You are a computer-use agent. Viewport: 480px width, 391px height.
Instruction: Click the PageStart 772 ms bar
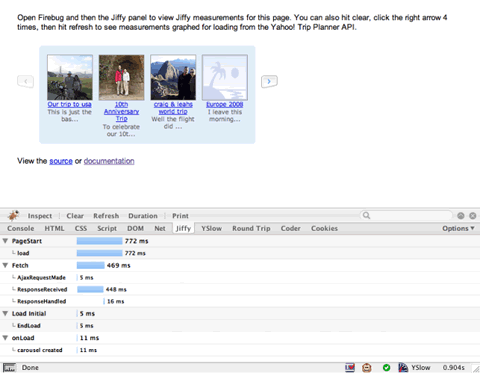pos(99,241)
